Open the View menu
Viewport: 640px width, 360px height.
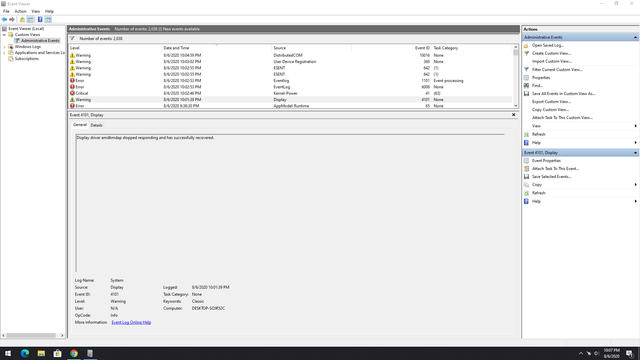(36, 11)
